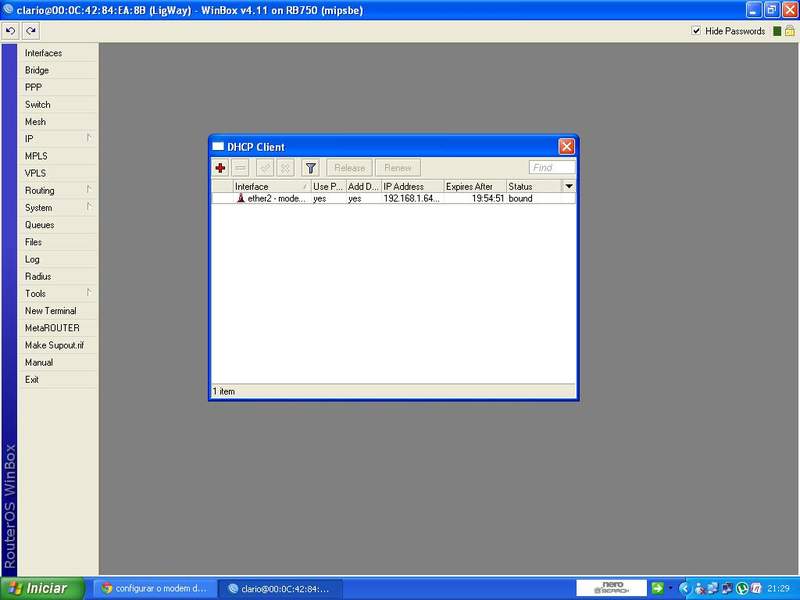Sort by the Interface column header
The width and height of the screenshot is (800, 600).
click(x=272, y=187)
